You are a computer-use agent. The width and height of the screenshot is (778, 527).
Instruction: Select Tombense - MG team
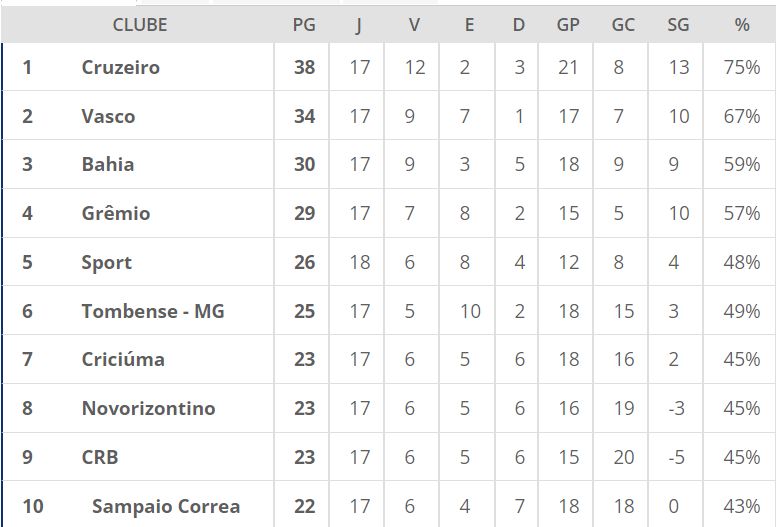(153, 311)
